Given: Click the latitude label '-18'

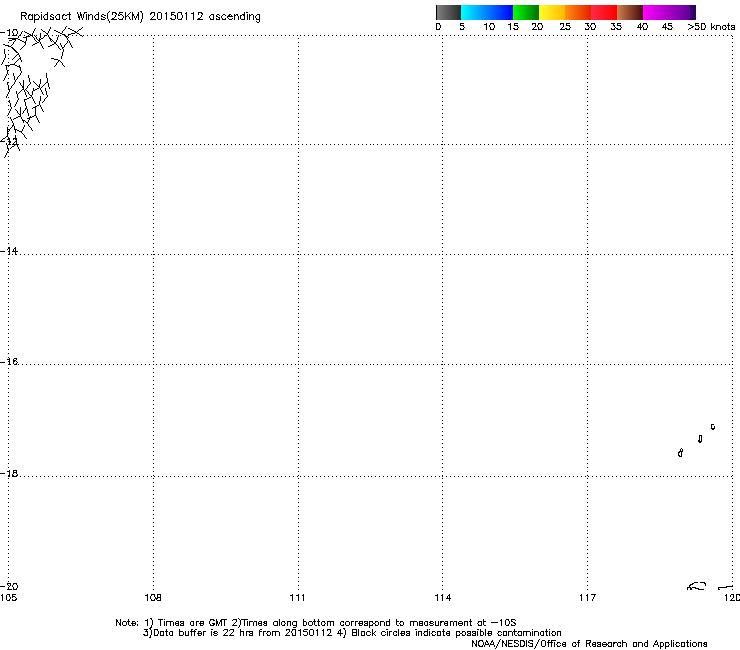Looking at the screenshot, I should (9, 473).
